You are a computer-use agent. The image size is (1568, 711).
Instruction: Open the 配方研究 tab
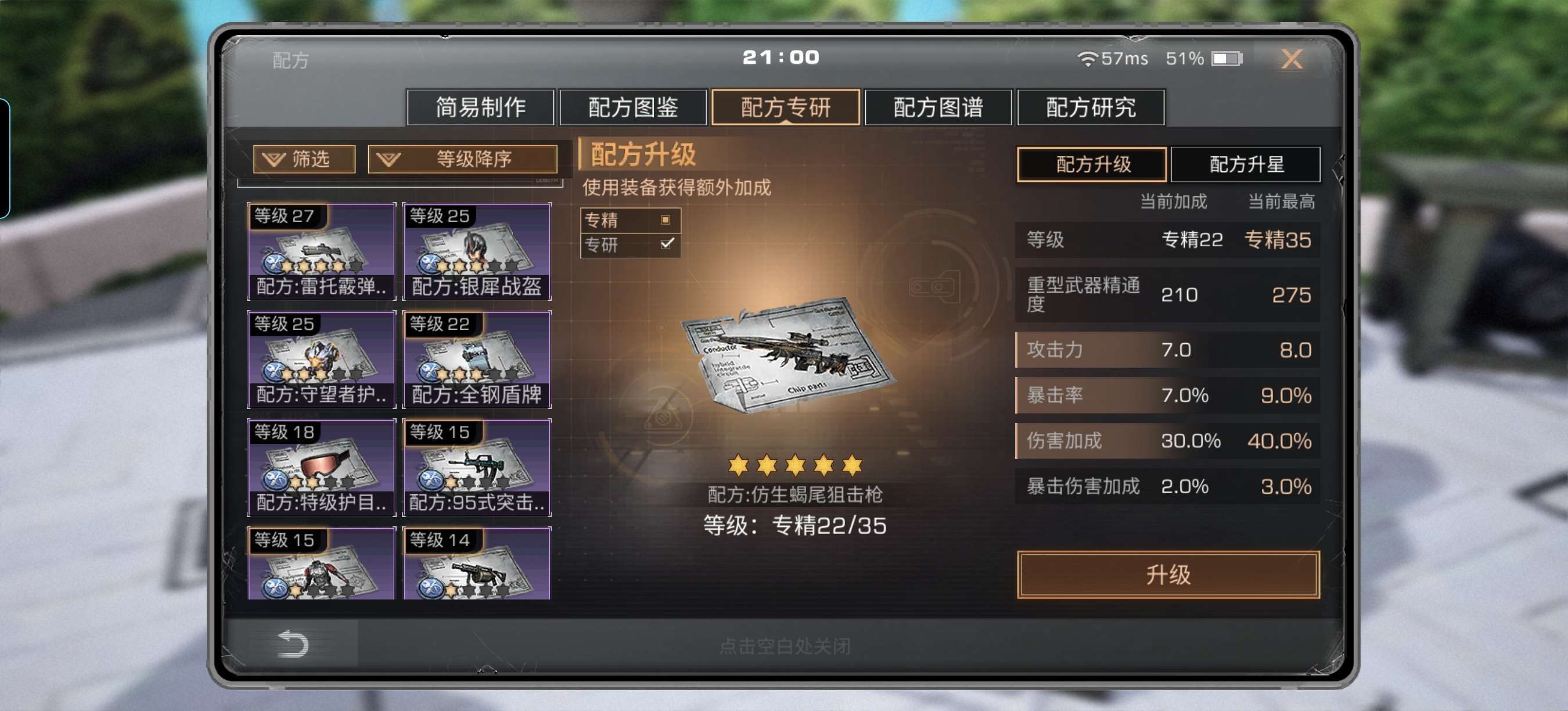click(x=1091, y=107)
